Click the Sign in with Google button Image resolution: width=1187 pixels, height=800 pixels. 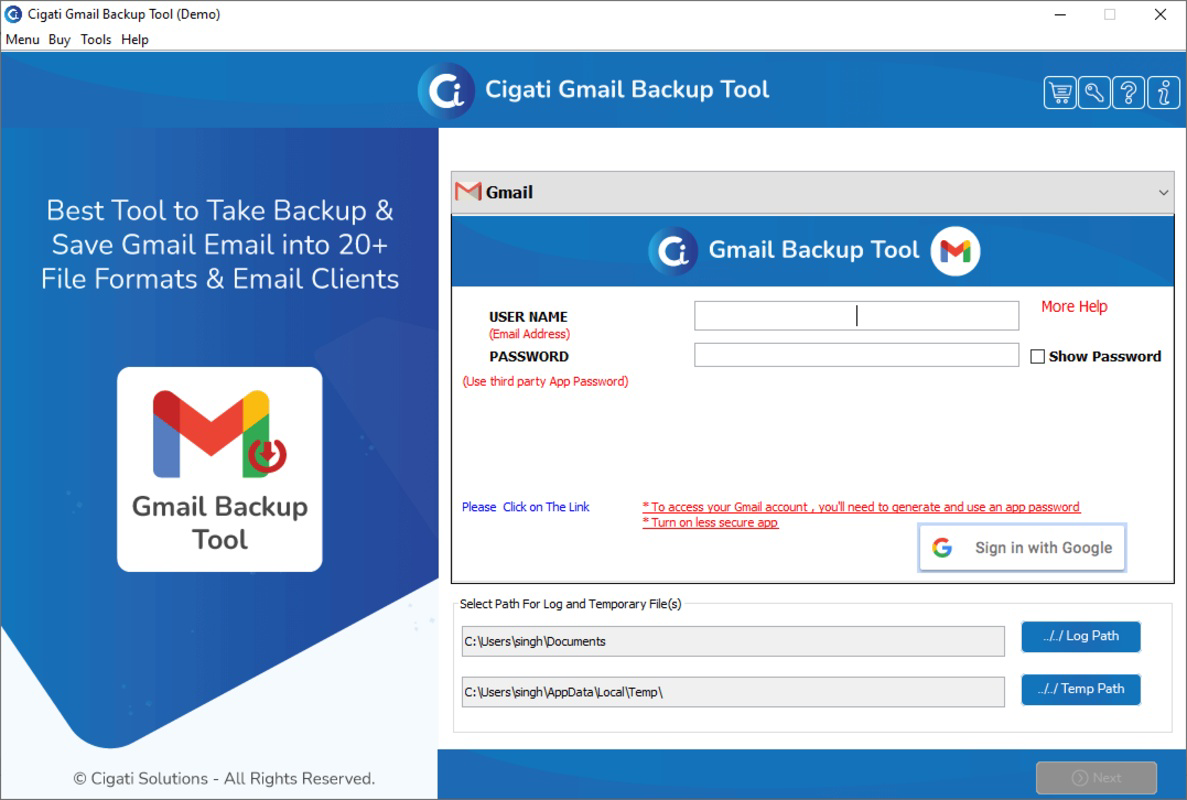[x=1021, y=547]
